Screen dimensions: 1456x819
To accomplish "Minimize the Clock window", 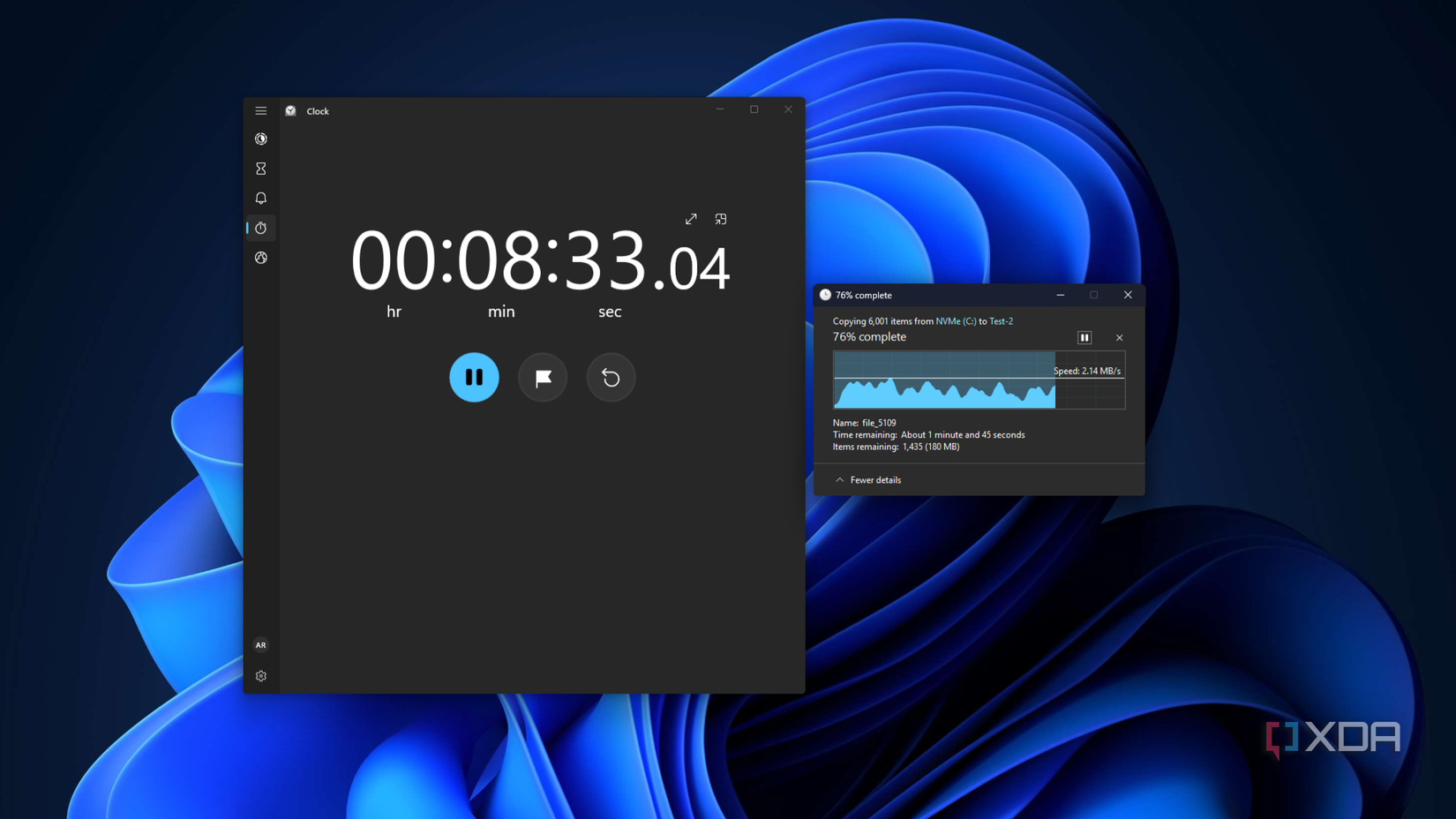I will click(720, 109).
